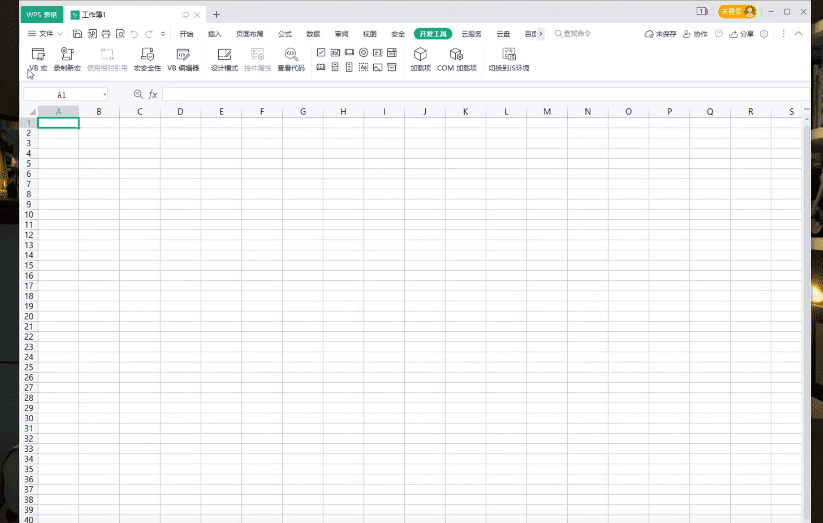Click 录制新宏 to record a macro

point(67,59)
